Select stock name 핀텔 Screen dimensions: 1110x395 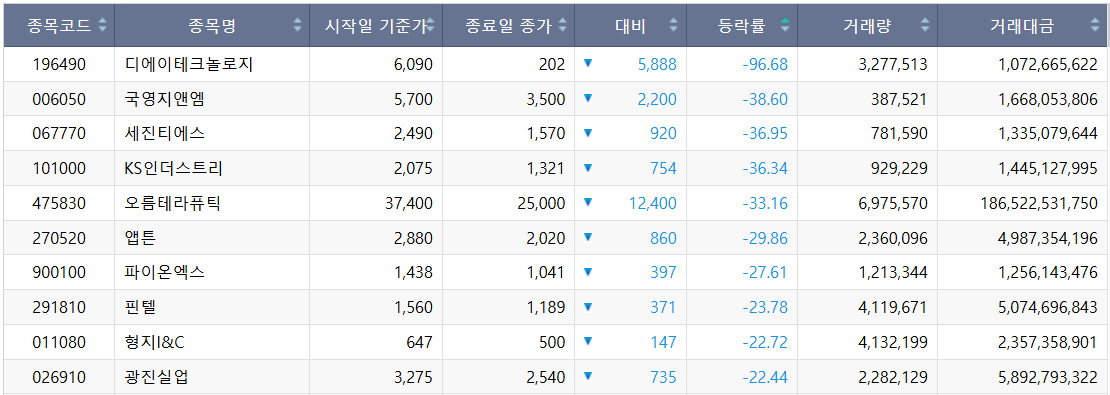140,307
